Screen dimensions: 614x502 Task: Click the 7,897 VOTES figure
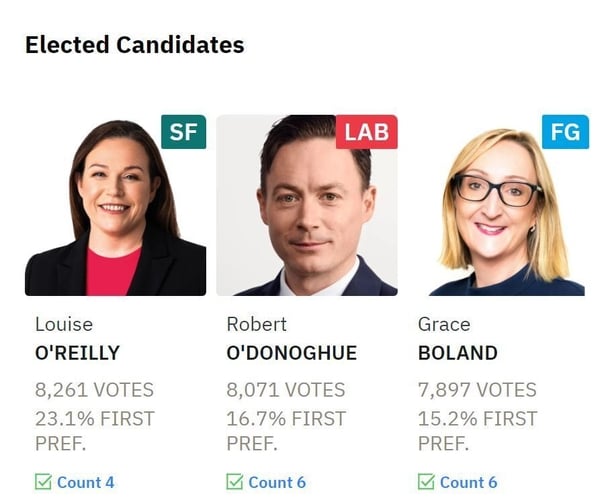point(477,390)
